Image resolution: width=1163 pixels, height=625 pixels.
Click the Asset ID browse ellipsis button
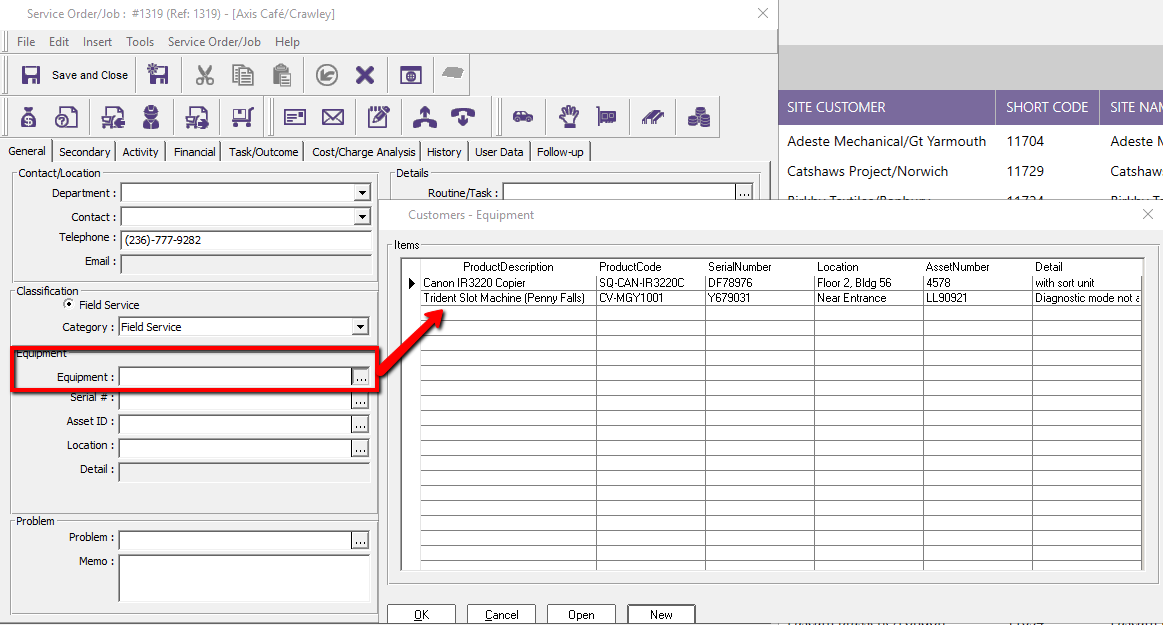click(360, 425)
